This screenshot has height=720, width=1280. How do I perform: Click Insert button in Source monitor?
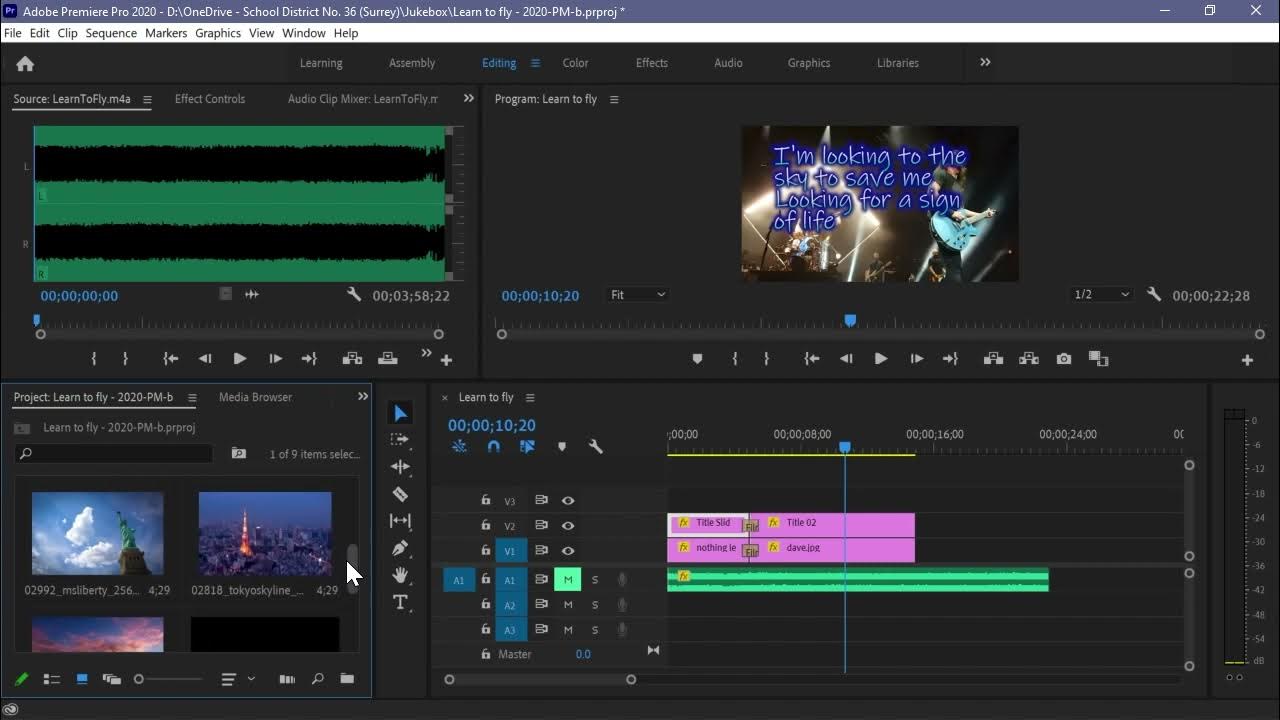point(352,359)
